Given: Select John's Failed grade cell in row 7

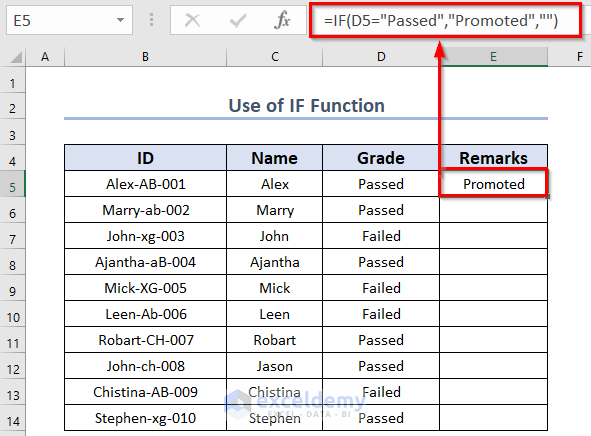Looking at the screenshot, I should 381,236.
